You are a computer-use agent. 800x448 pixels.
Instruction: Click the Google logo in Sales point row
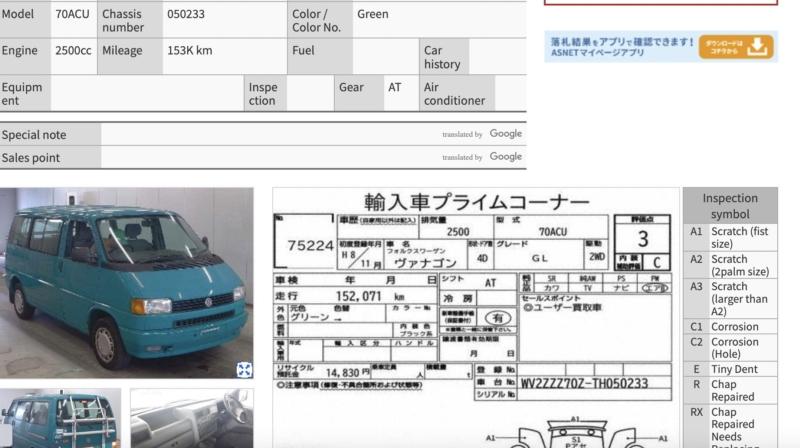coord(505,157)
